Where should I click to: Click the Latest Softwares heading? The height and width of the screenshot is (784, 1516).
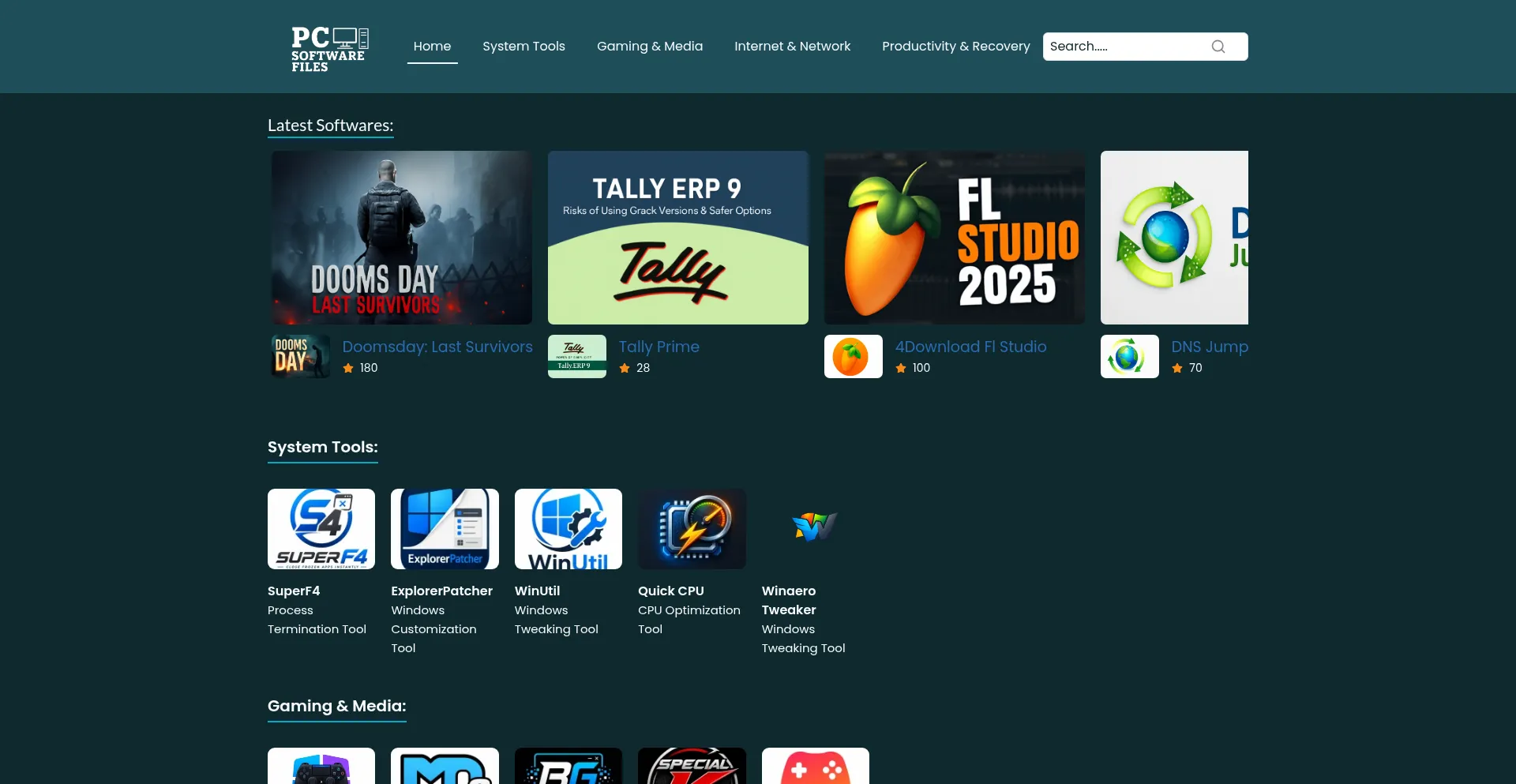[x=331, y=126]
